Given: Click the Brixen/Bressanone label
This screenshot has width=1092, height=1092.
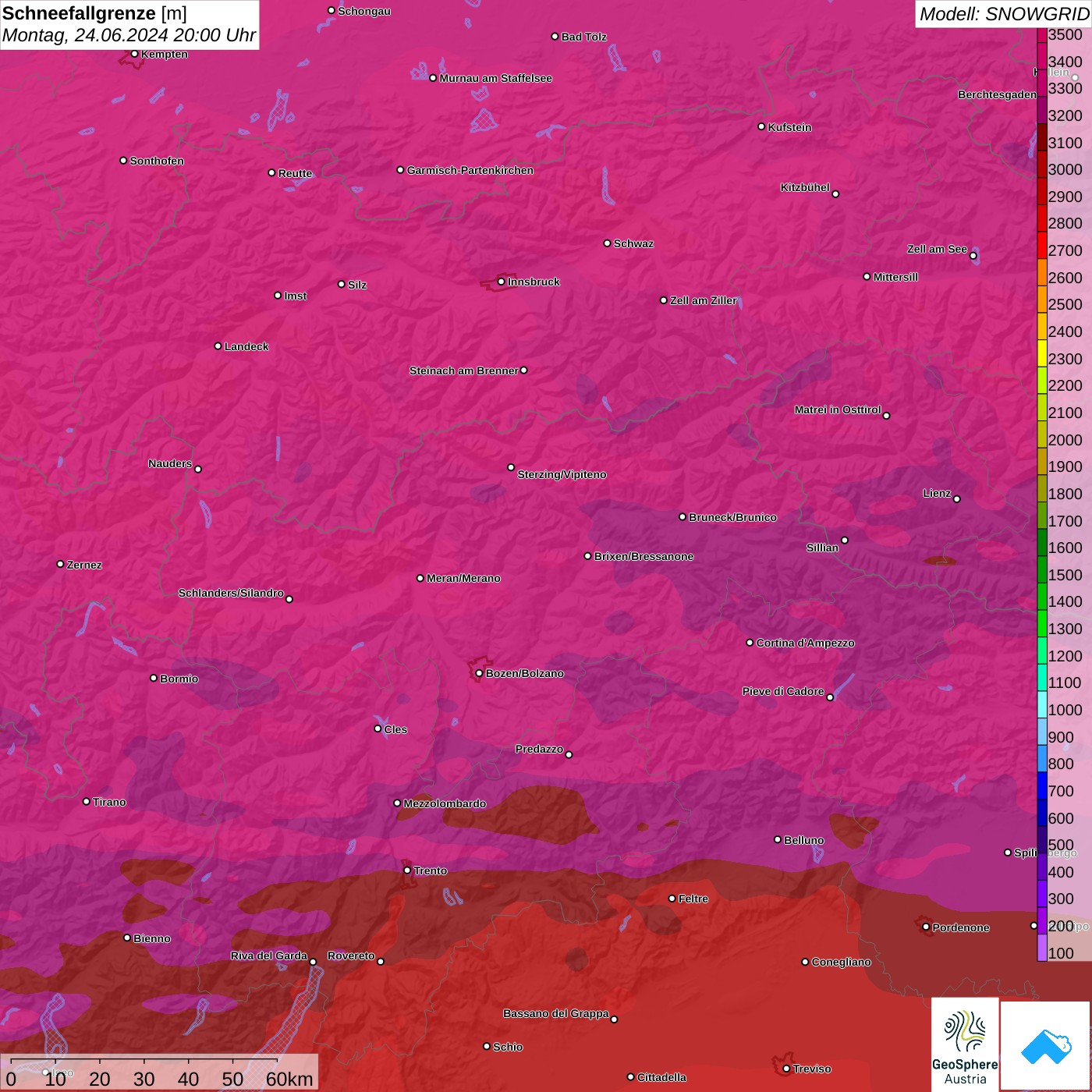Looking at the screenshot, I should [x=643, y=556].
